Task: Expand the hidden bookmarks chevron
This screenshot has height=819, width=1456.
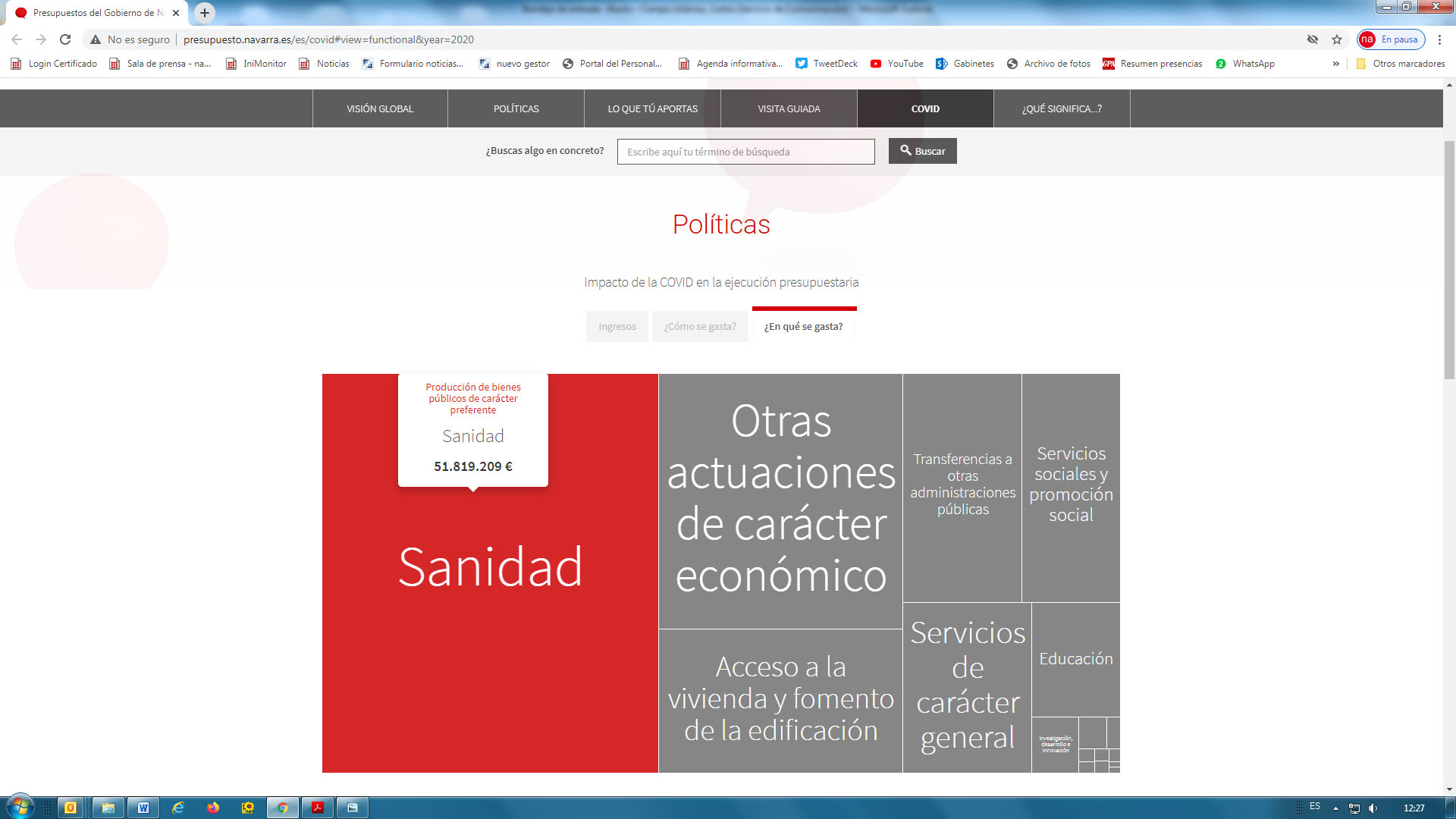Action: [1336, 64]
